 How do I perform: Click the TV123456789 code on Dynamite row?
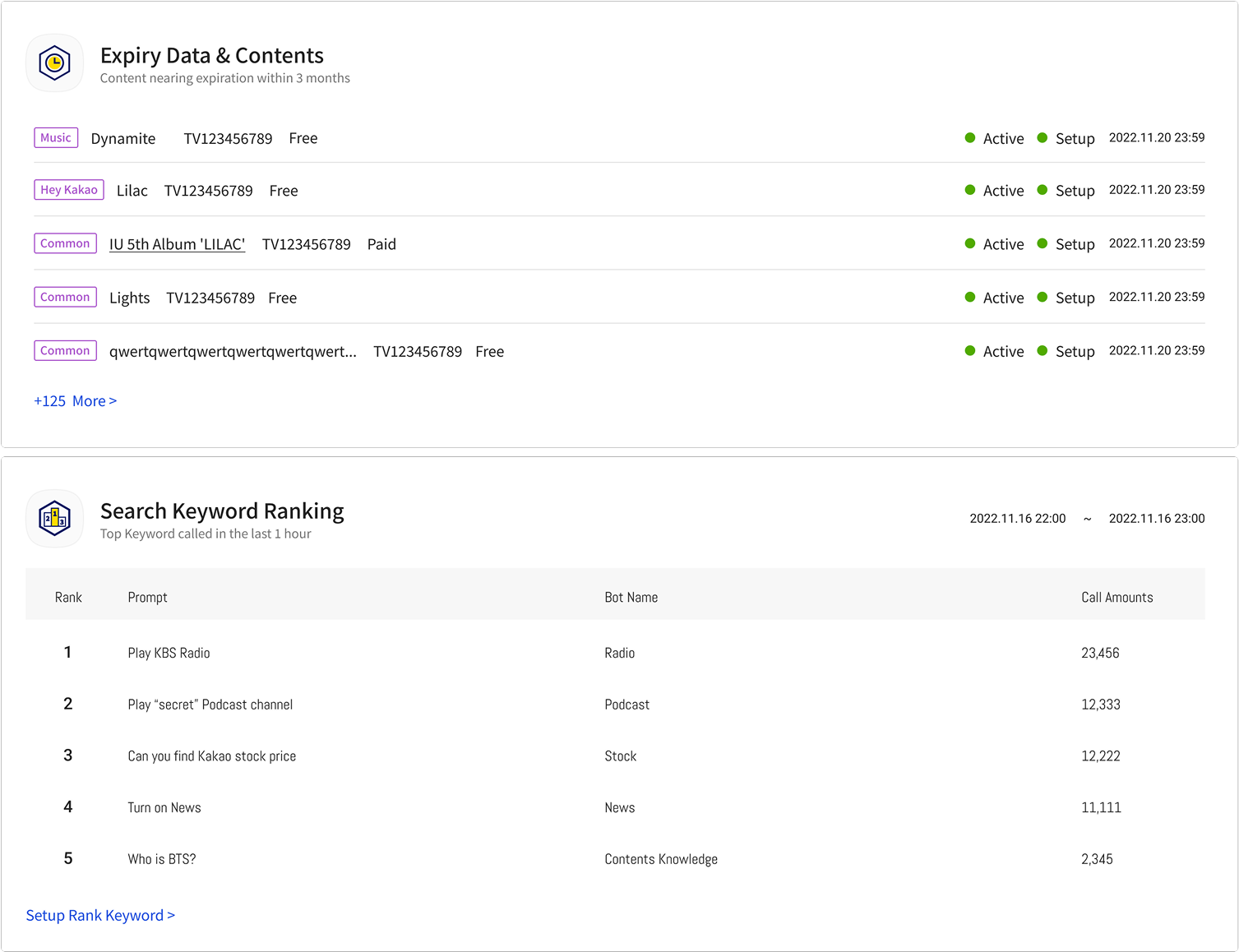pyautogui.click(x=228, y=139)
